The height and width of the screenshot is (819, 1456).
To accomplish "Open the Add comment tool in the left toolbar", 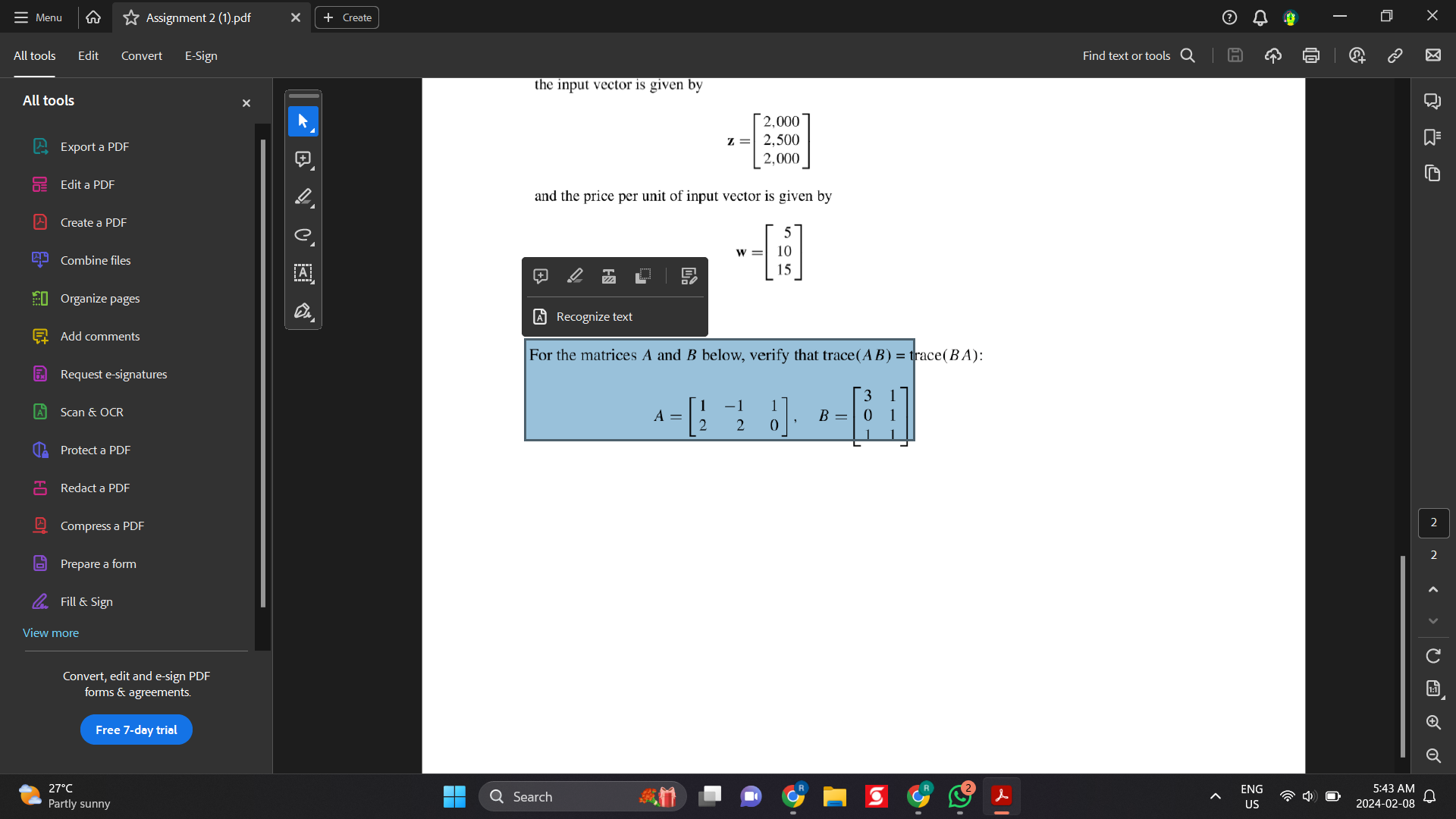I will click(x=303, y=159).
